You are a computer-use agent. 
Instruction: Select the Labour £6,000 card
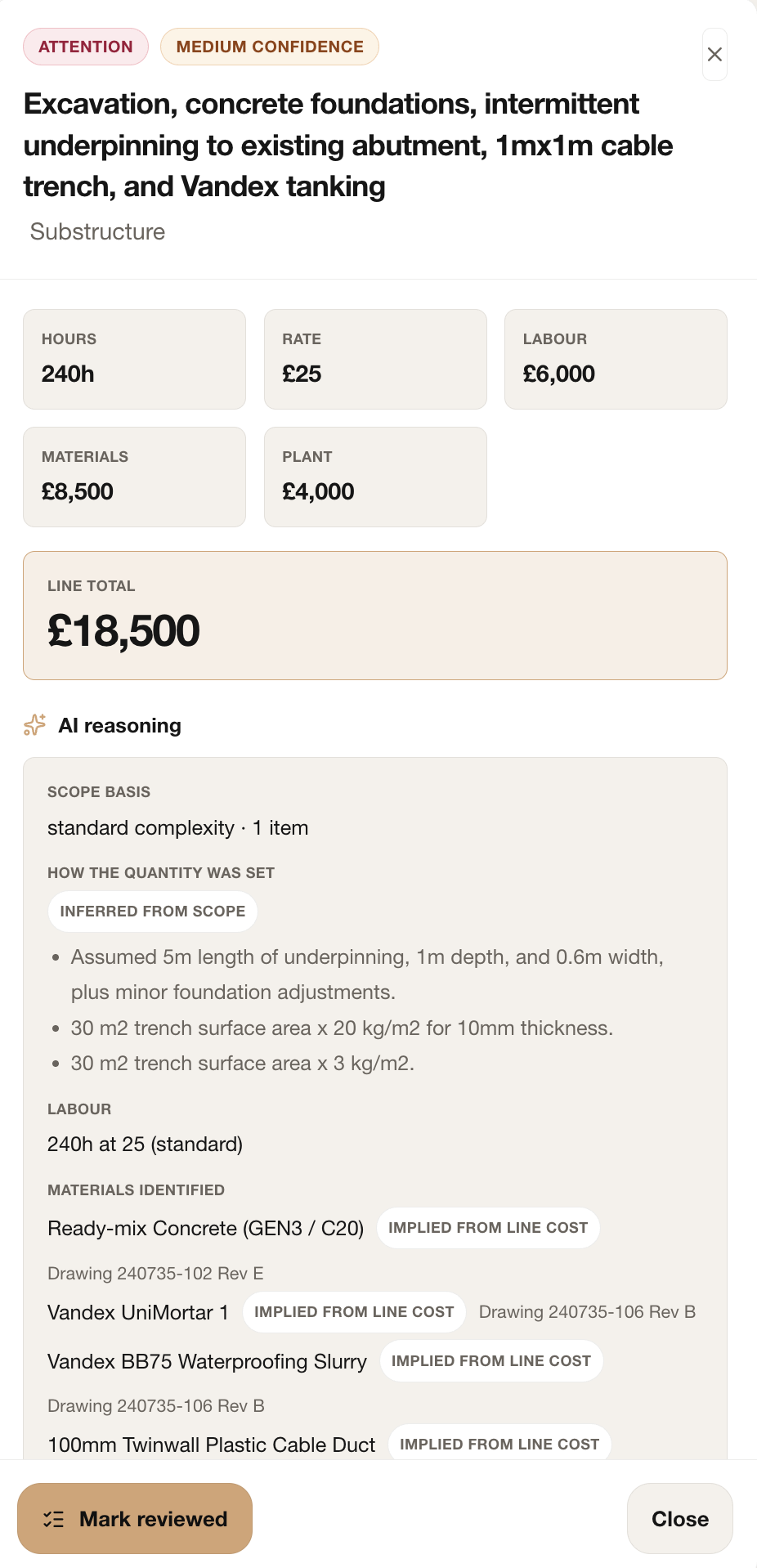click(616, 359)
